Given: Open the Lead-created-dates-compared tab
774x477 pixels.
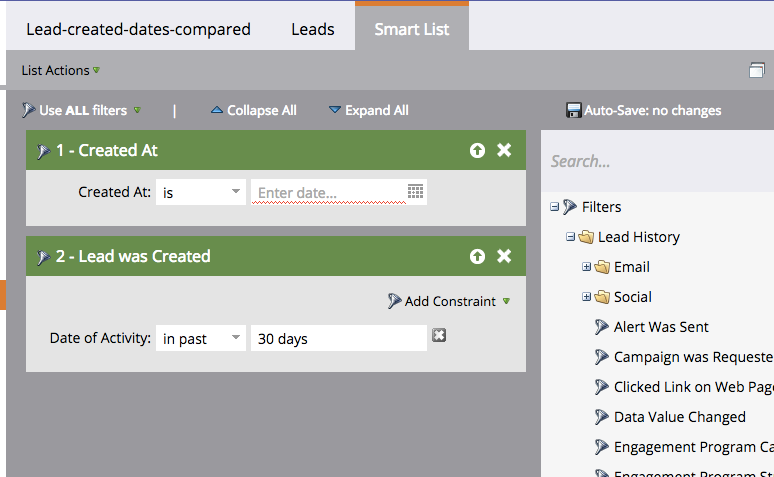Looking at the screenshot, I should click(138, 29).
